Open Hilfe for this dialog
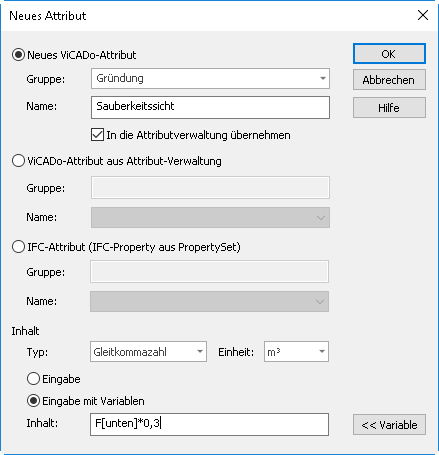439x455 pixels. (389, 108)
